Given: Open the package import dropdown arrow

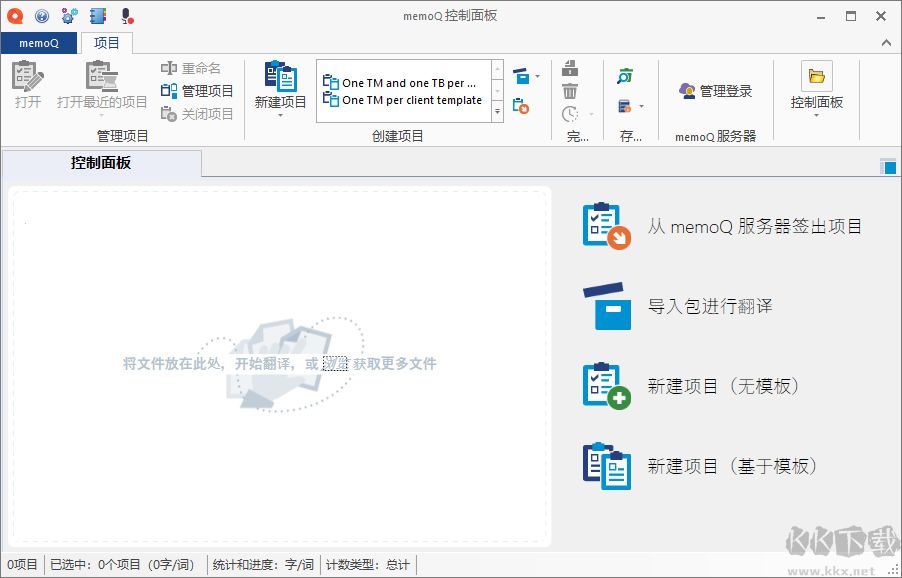Looking at the screenshot, I should tap(537, 76).
